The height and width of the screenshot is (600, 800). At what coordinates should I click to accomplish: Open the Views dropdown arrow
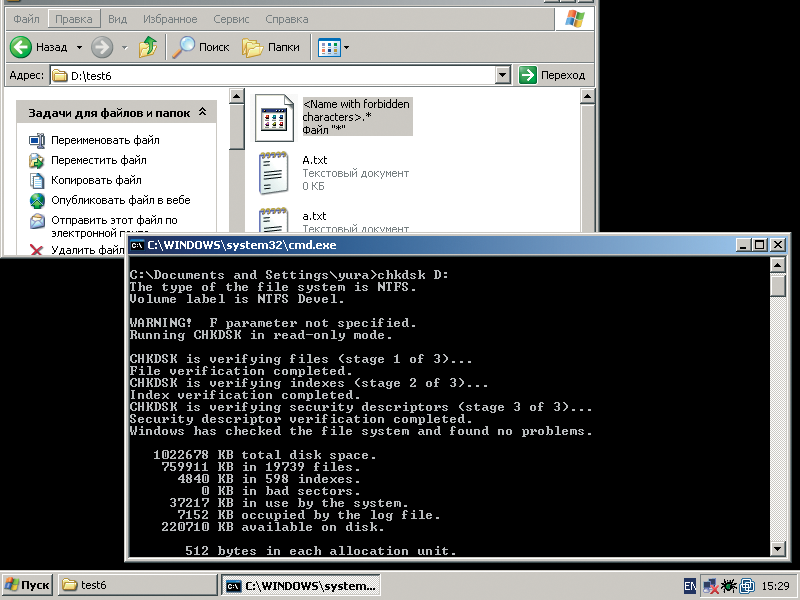click(346, 48)
